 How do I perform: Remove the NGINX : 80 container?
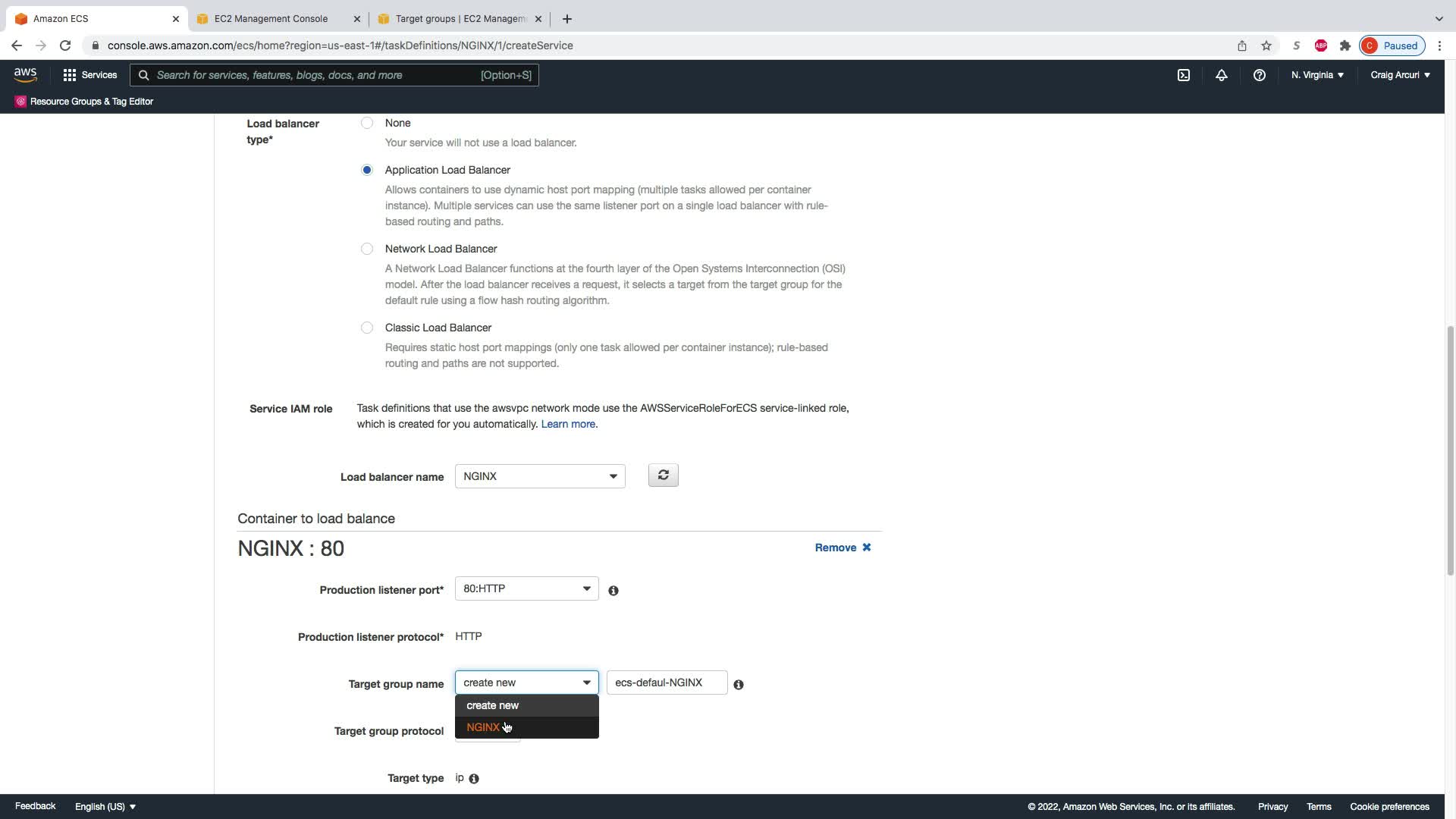(843, 548)
